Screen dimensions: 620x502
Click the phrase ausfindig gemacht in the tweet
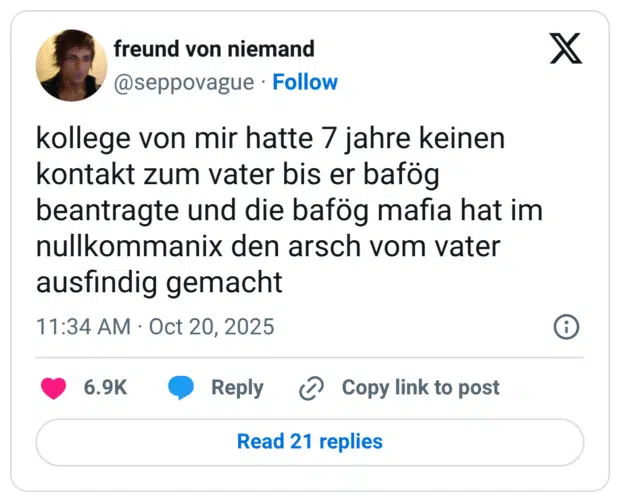coord(159,282)
